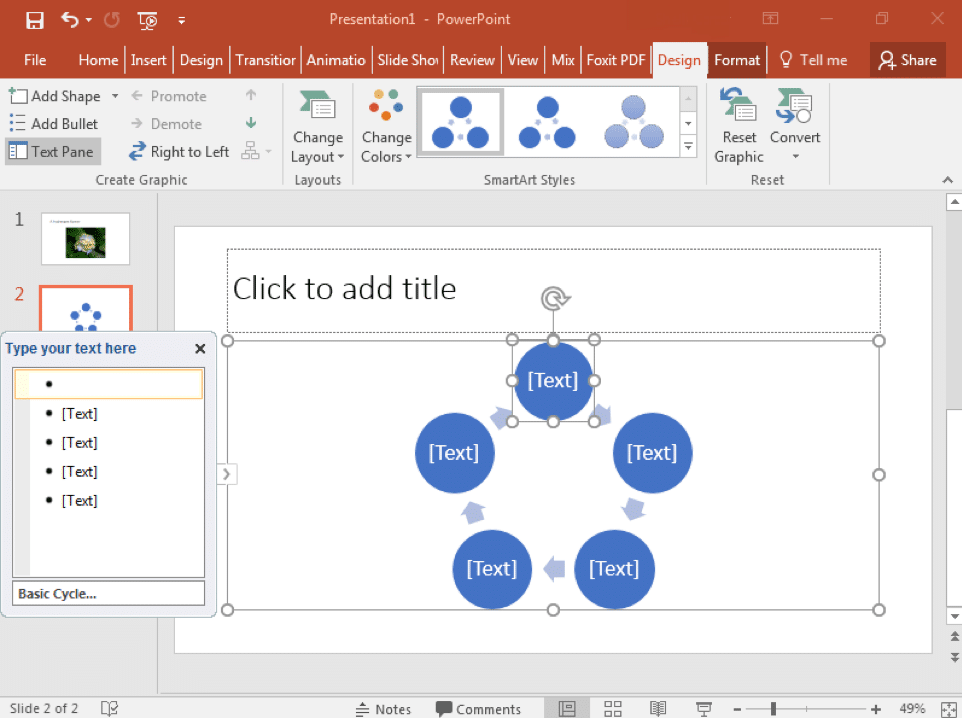Open the Insert ribbon tab
Screen dimensions: 962x718
tap(148, 60)
